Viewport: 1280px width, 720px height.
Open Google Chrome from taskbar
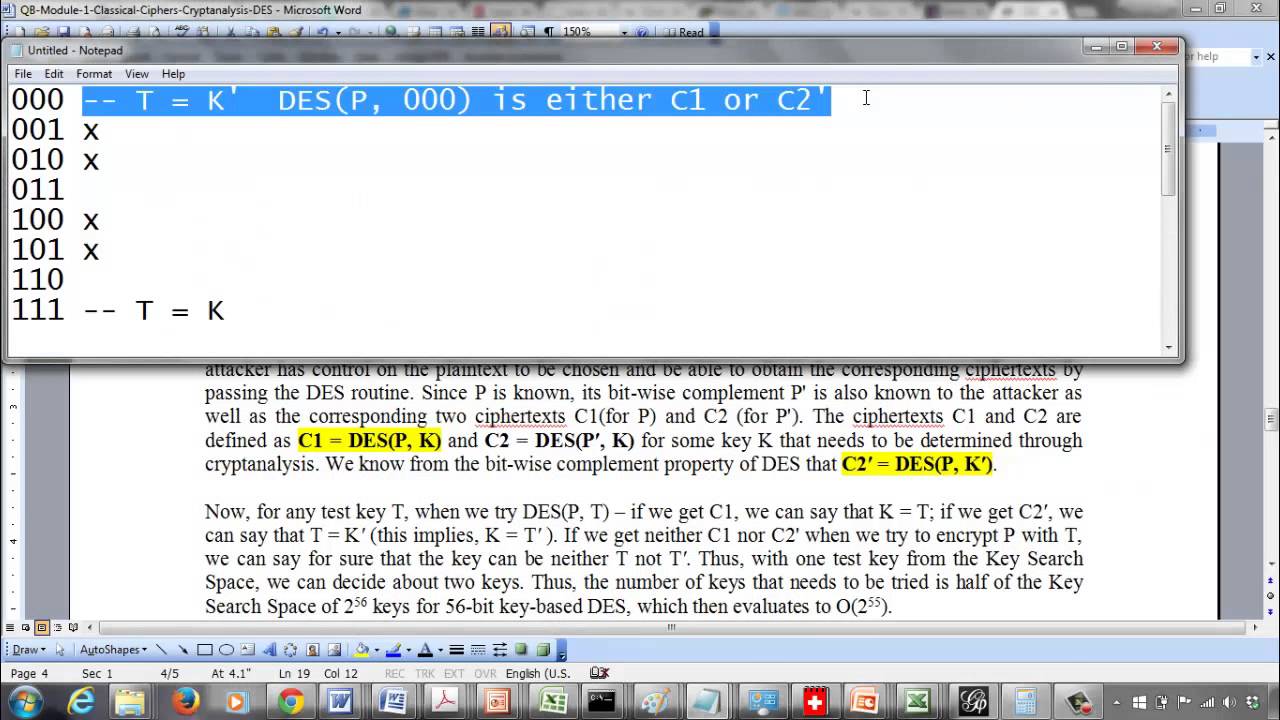tap(290, 701)
